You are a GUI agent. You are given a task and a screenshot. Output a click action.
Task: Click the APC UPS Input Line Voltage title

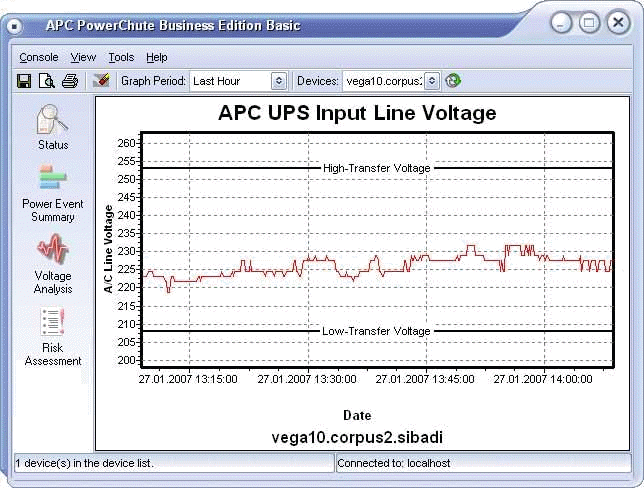357,113
